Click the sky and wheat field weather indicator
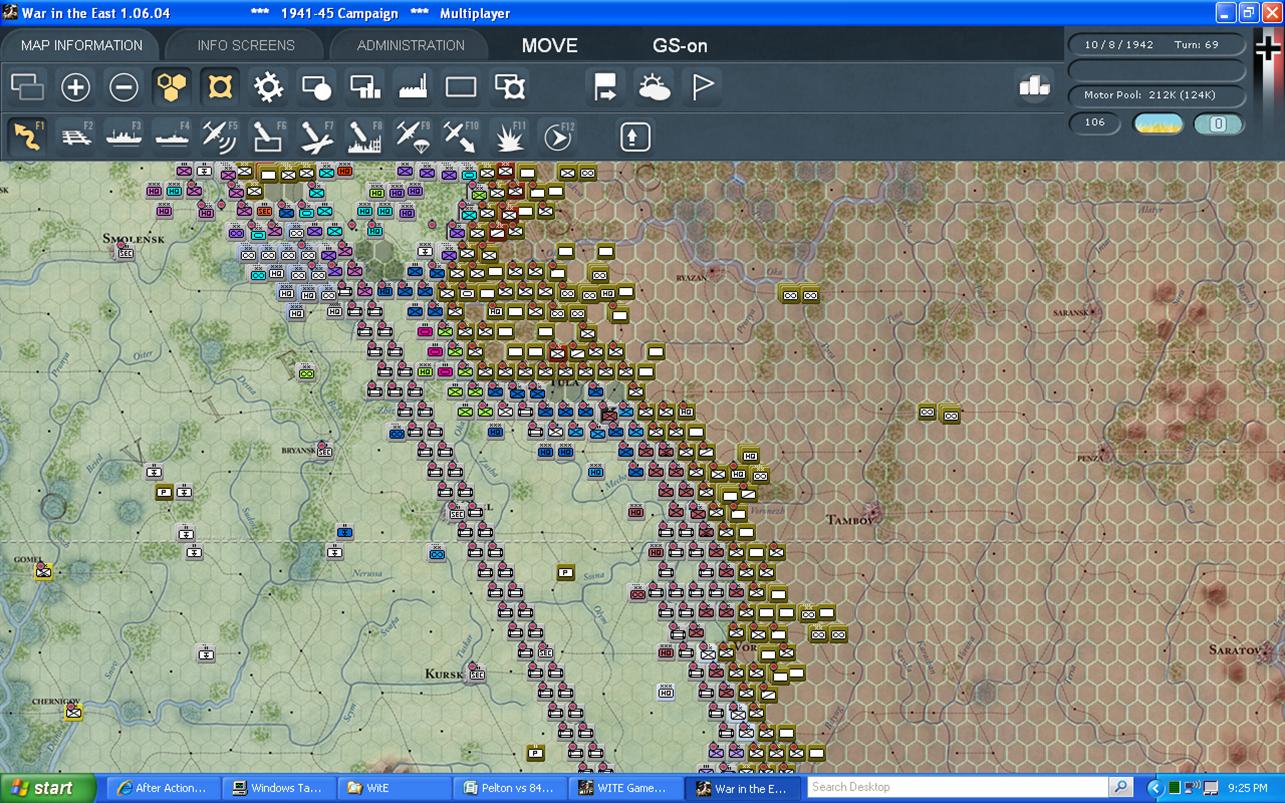 (1158, 124)
